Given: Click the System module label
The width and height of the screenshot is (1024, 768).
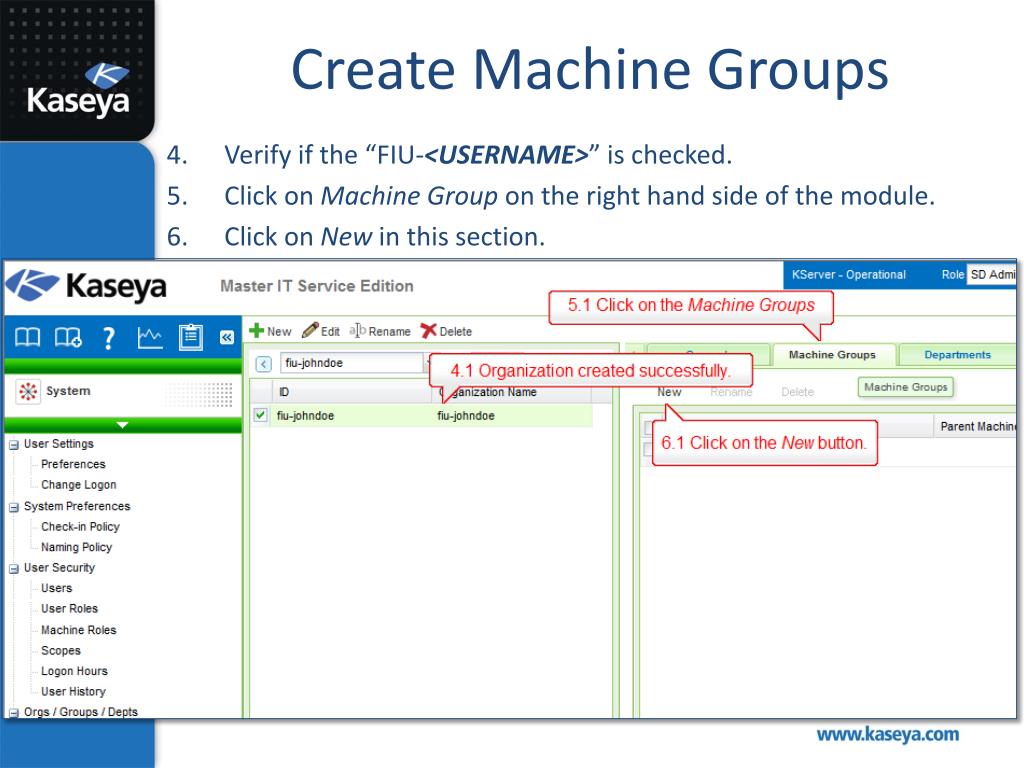Looking at the screenshot, I should coord(68,391).
